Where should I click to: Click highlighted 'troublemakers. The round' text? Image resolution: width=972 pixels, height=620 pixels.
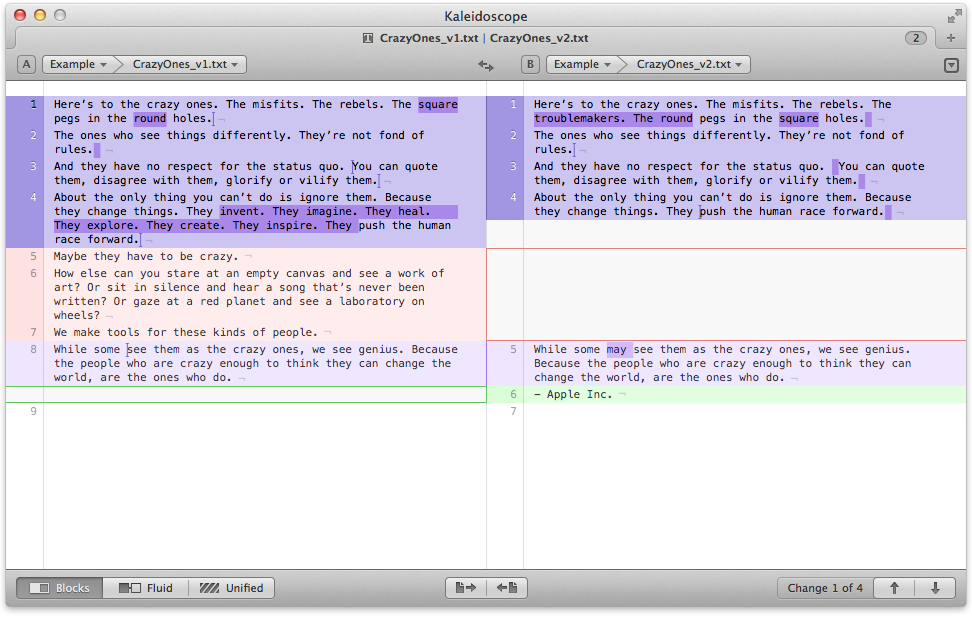[x=613, y=118]
